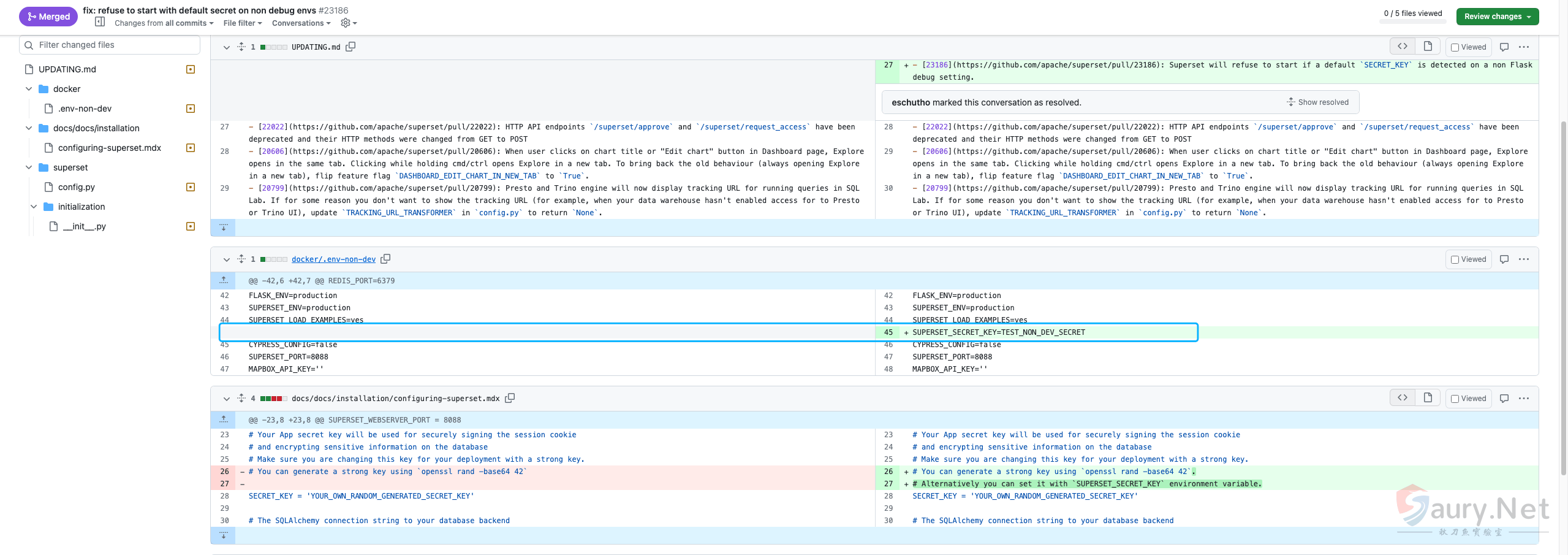Expand down hidden lines in UPDATING.md
Image resolution: width=1568 pixels, height=555 pixels.
coord(223,228)
